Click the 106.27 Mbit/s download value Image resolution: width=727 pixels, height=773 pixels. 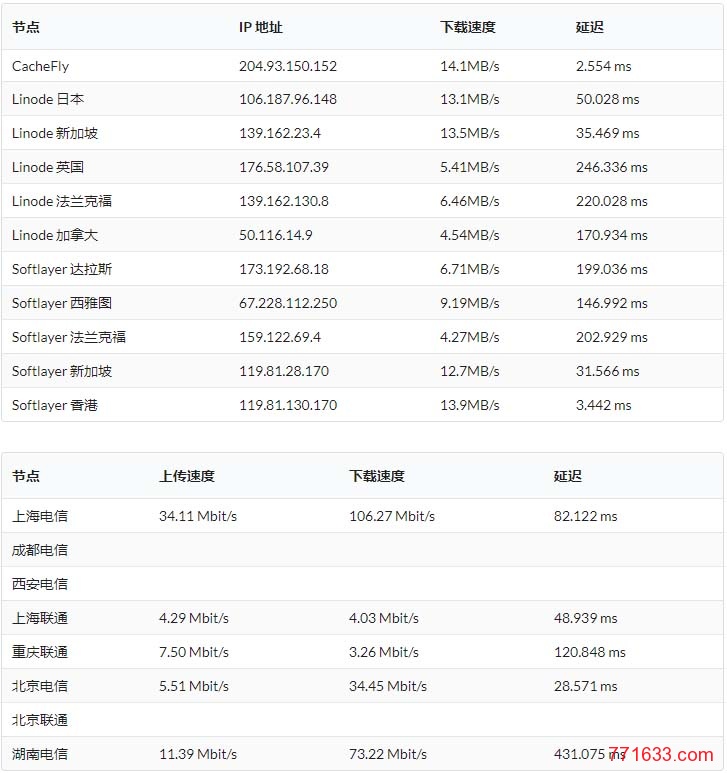point(392,516)
